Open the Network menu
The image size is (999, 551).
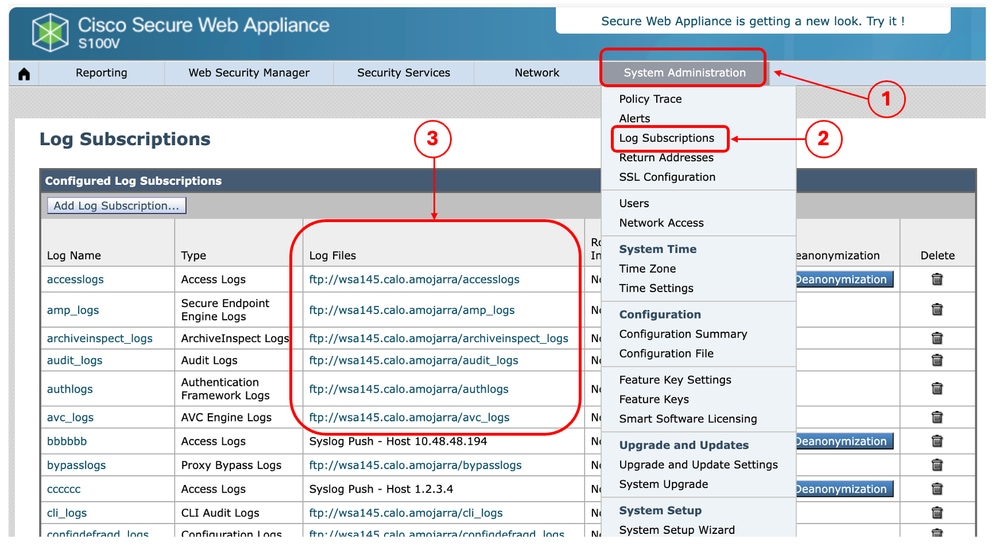(x=536, y=73)
